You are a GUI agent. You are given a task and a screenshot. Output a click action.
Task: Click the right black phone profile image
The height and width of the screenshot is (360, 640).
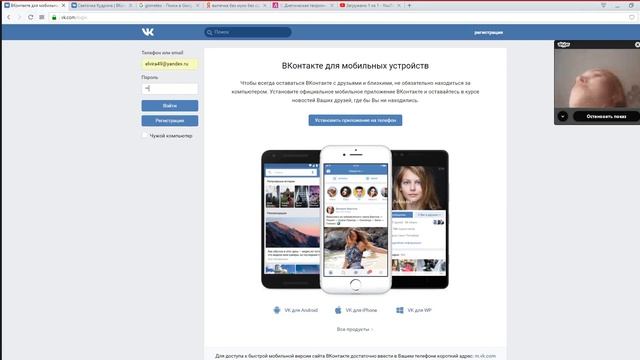point(420,219)
